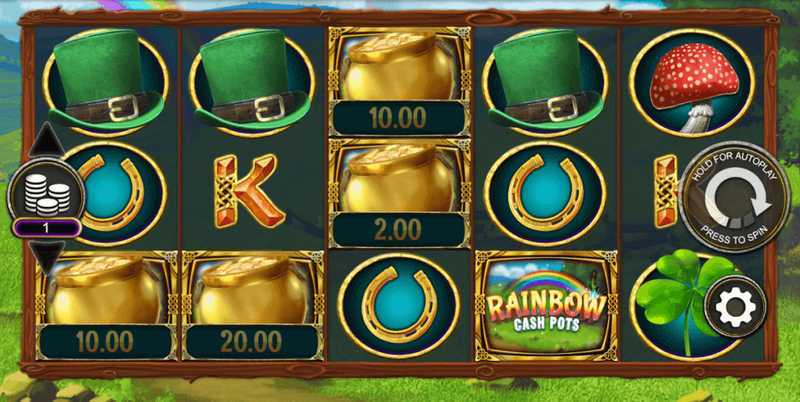Click the horseshoe in the fourth reel
The height and width of the screenshot is (402, 800).
click(545, 193)
